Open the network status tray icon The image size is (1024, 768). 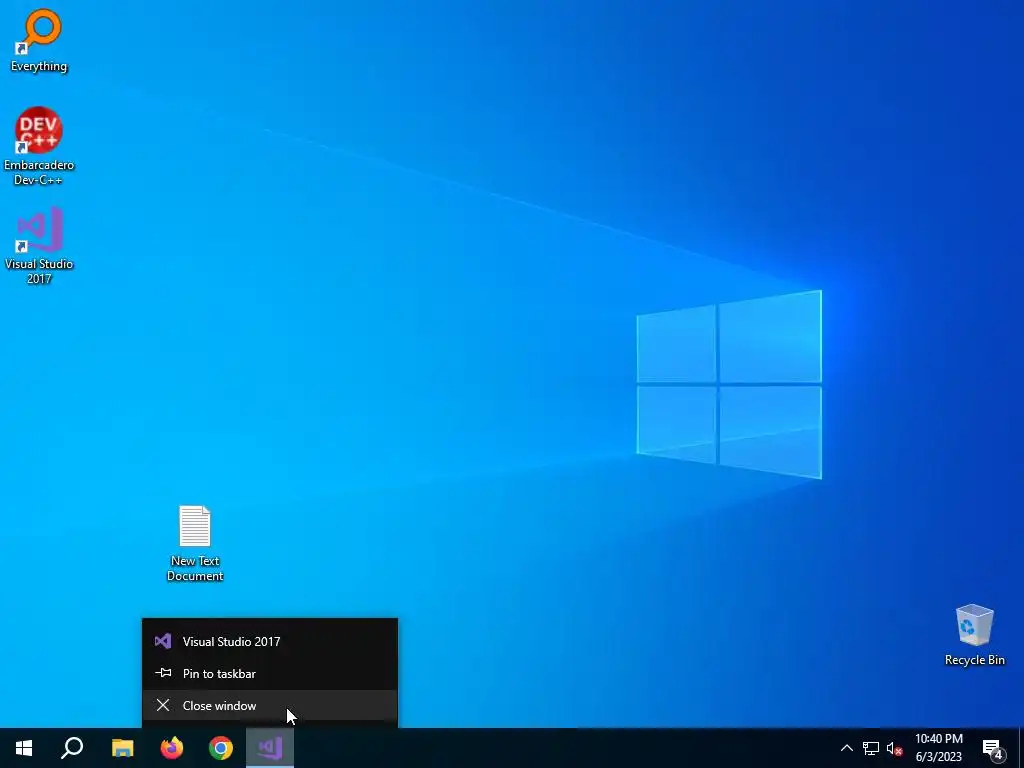click(871, 748)
